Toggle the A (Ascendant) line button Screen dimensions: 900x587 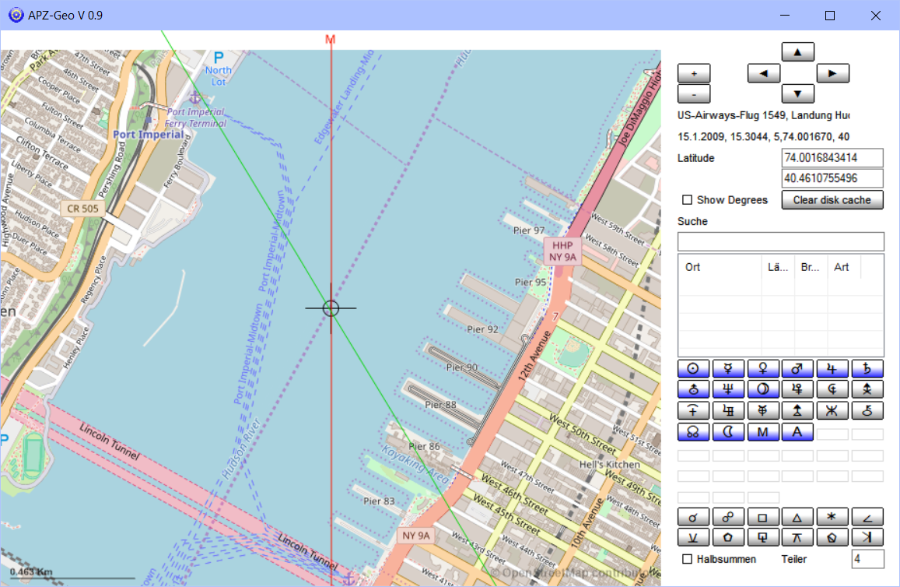point(797,432)
